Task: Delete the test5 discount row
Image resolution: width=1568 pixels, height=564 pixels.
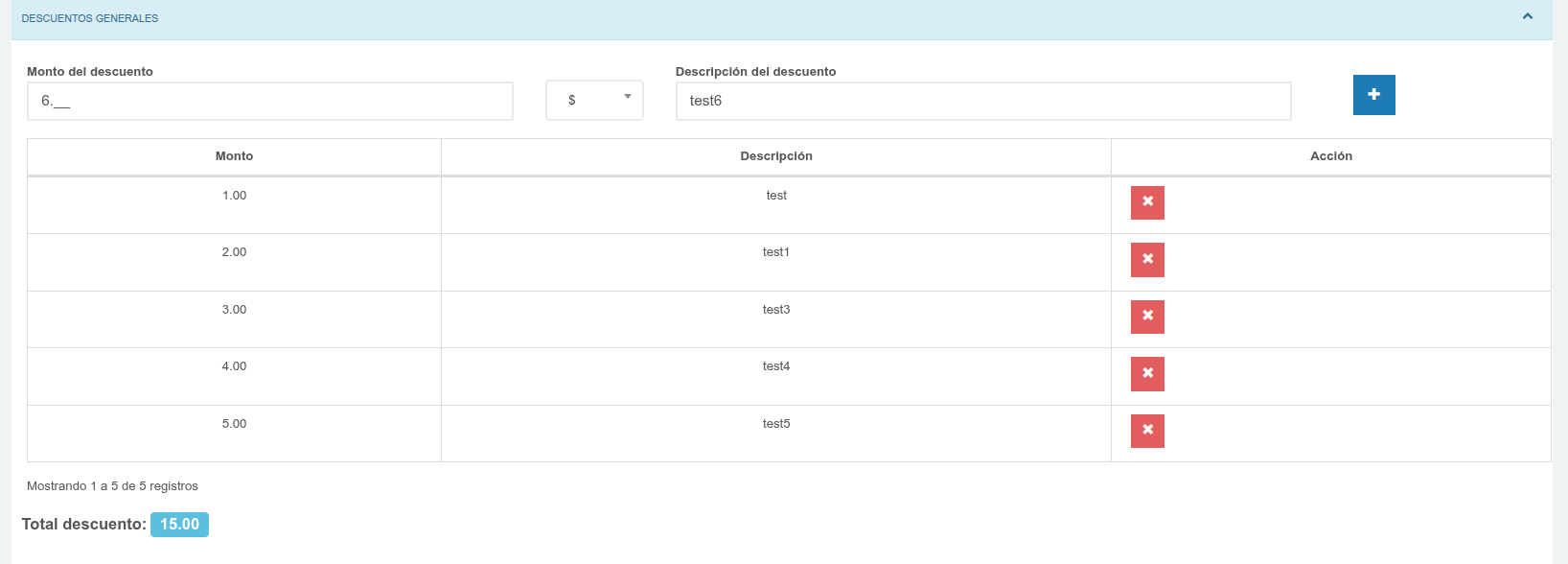Action: [x=1147, y=431]
